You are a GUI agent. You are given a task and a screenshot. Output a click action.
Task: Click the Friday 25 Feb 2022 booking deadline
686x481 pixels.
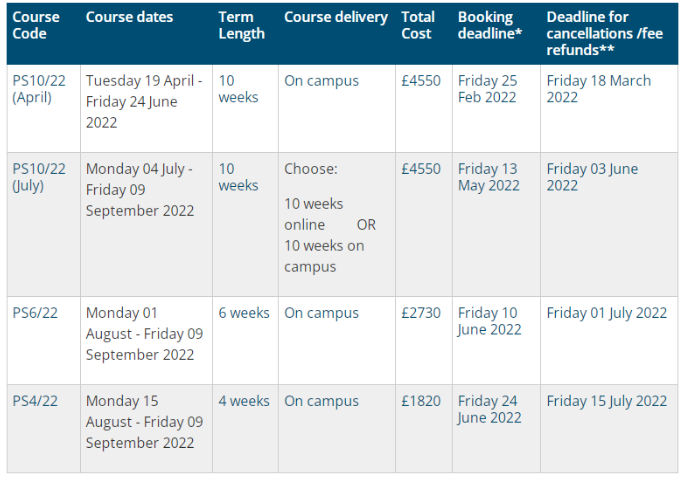(x=488, y=89)
